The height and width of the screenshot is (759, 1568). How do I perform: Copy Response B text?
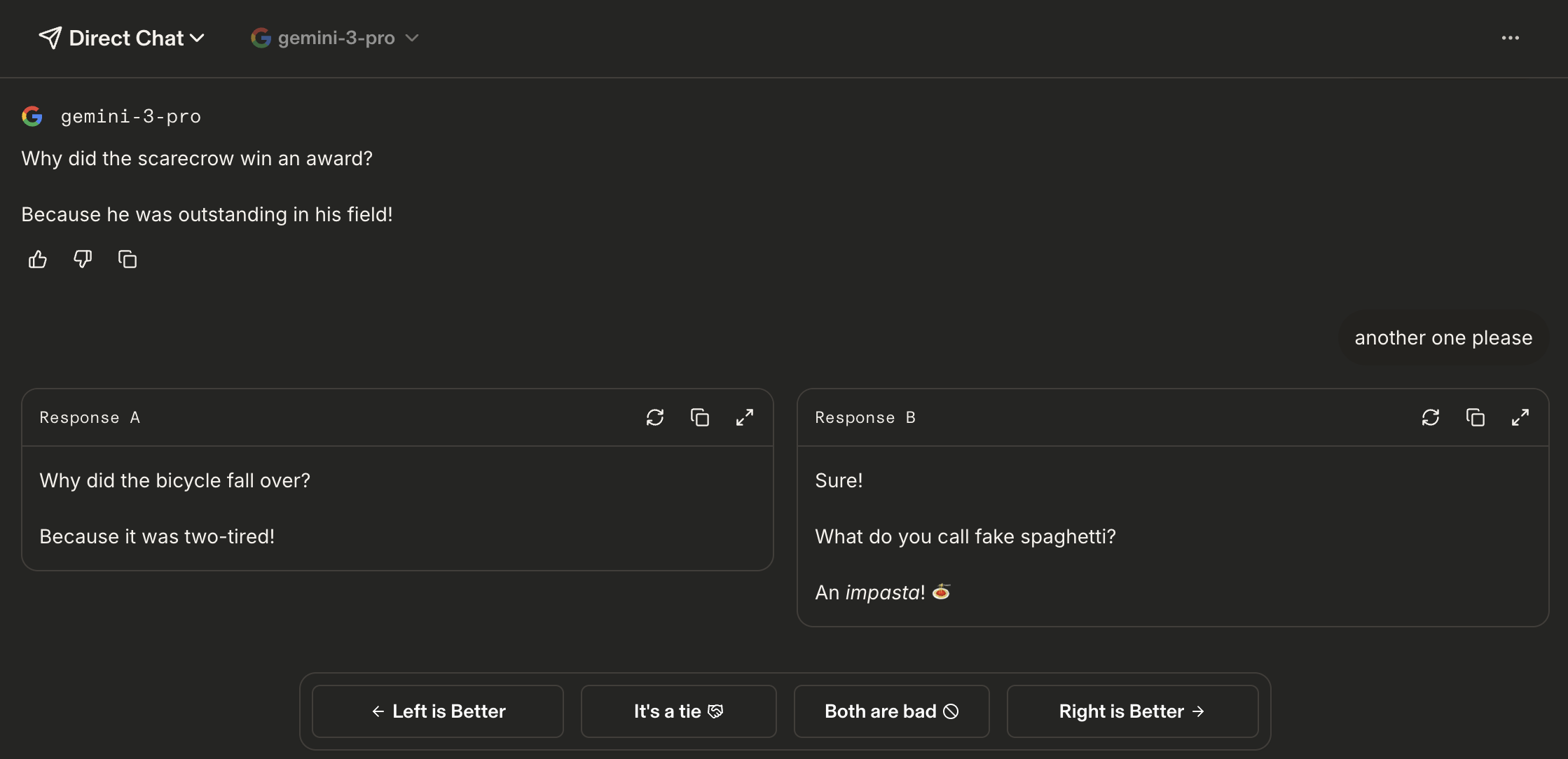1476,418
